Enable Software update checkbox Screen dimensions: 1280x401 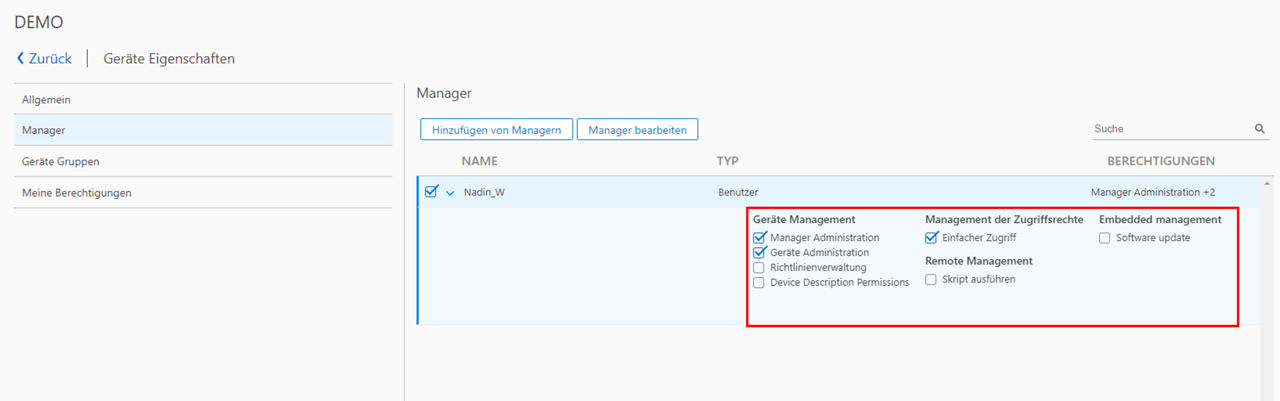click(1105, 238)
